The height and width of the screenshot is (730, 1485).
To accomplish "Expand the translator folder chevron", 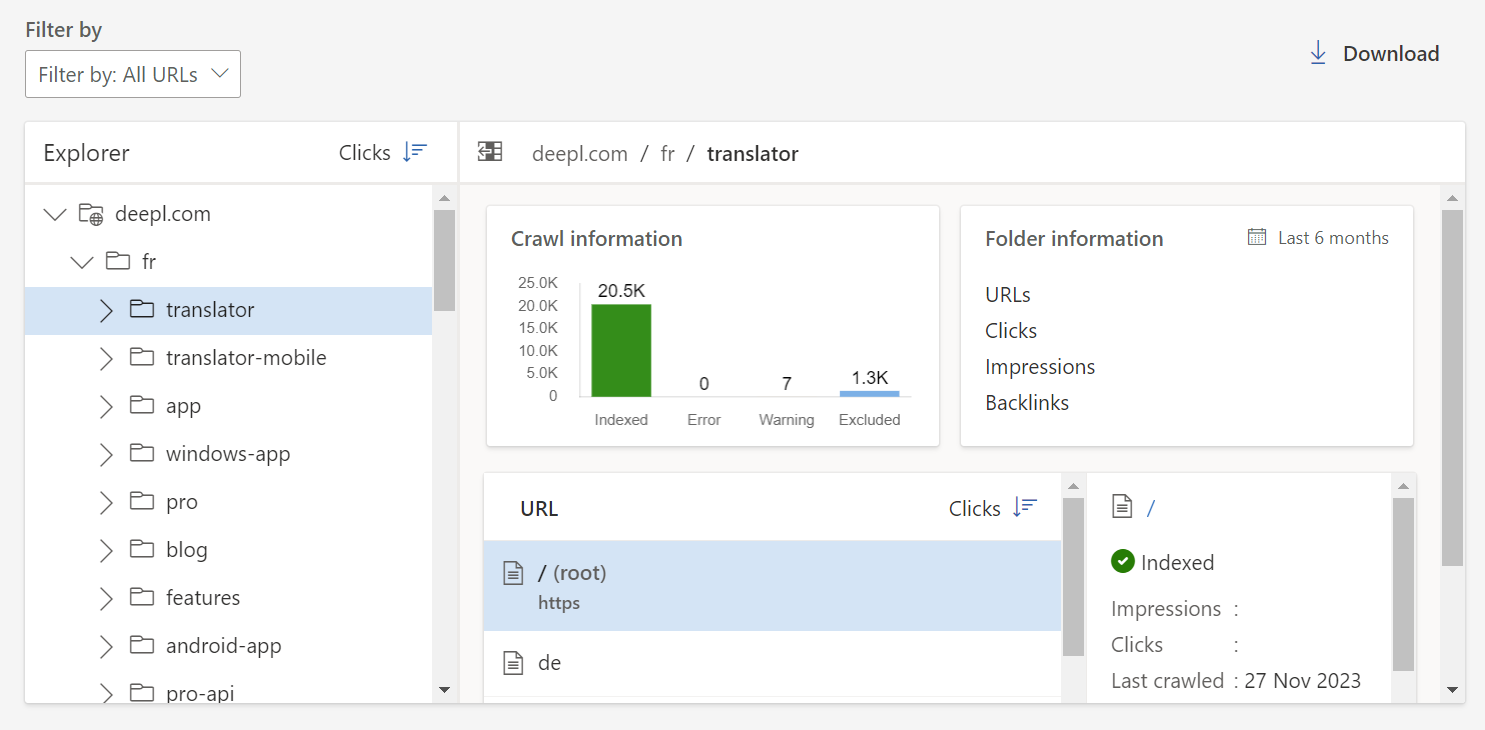I will (107, 310).
